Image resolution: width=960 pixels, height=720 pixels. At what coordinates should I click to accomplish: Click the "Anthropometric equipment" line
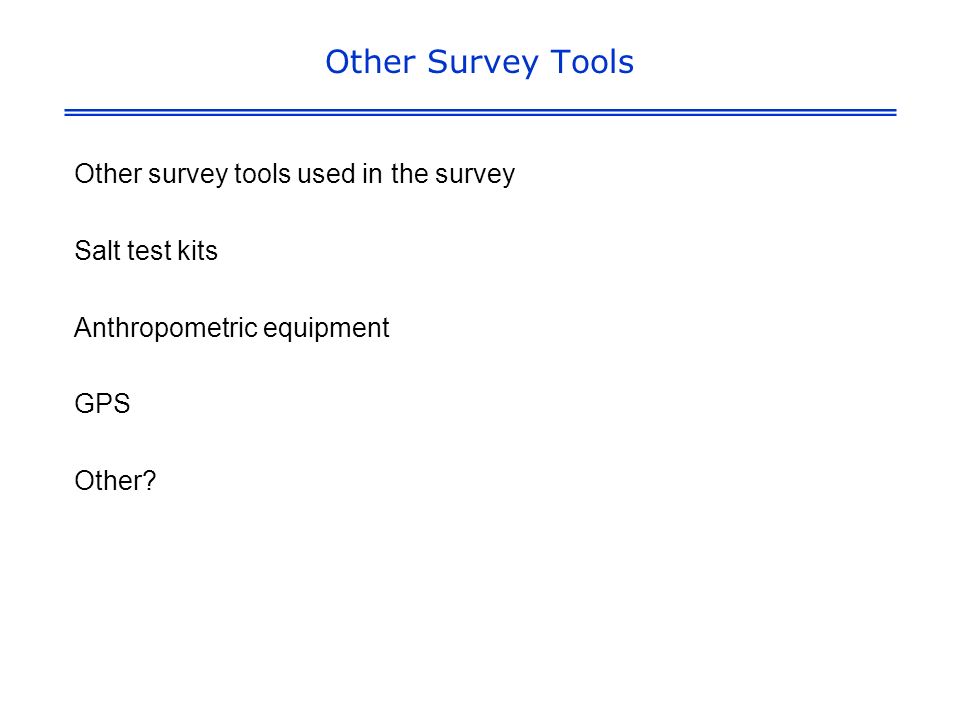(x=231, y=329)
